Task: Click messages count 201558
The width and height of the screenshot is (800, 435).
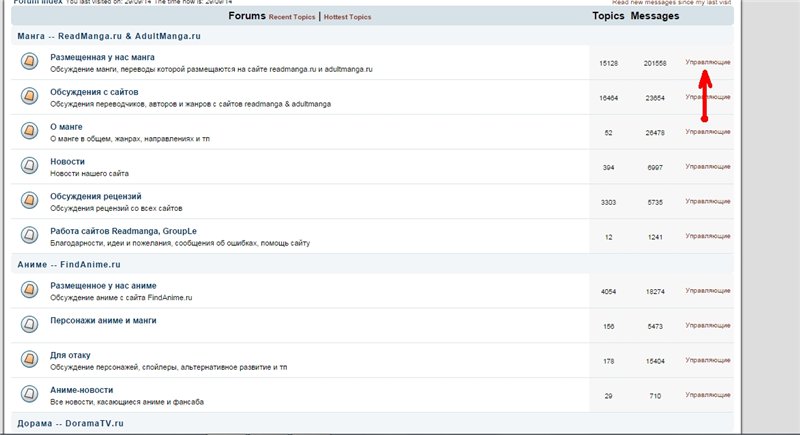Action: coord(655,63)
